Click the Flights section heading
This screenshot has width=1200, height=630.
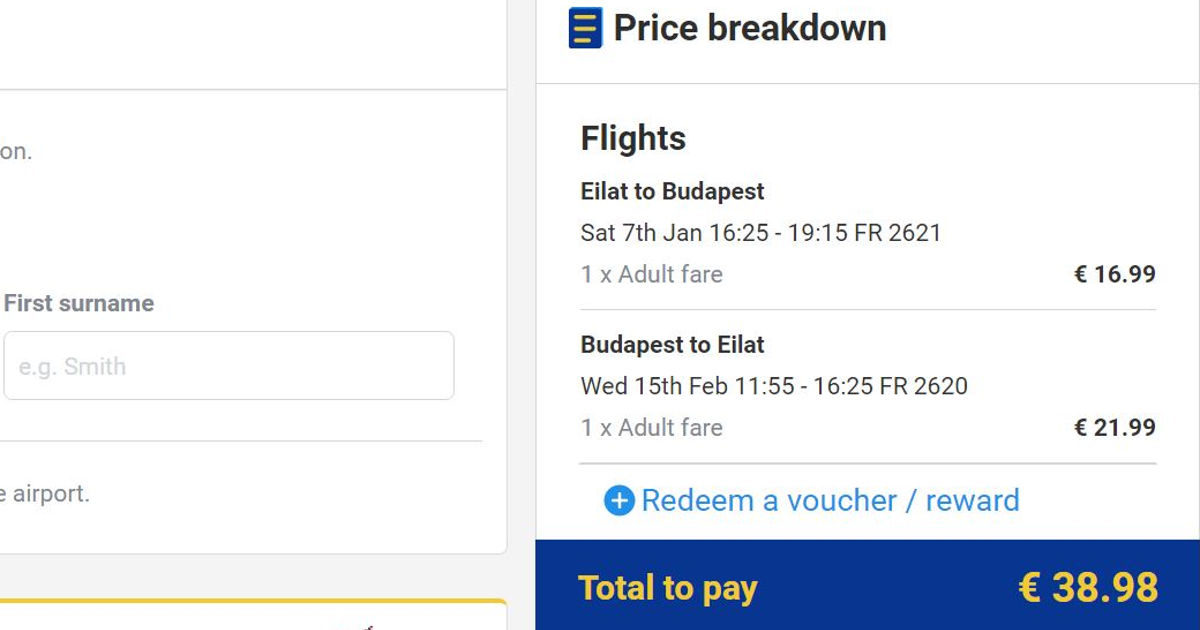click(633, 138)
